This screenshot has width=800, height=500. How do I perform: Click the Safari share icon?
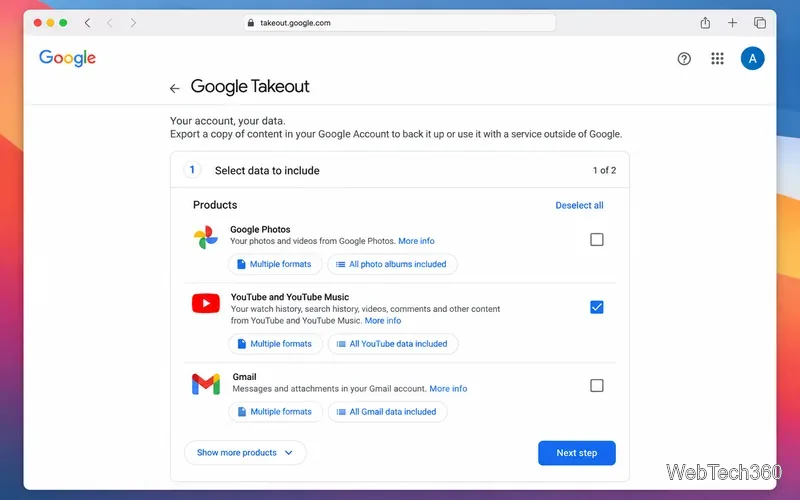pyautogui.click(x=705, y=22)
